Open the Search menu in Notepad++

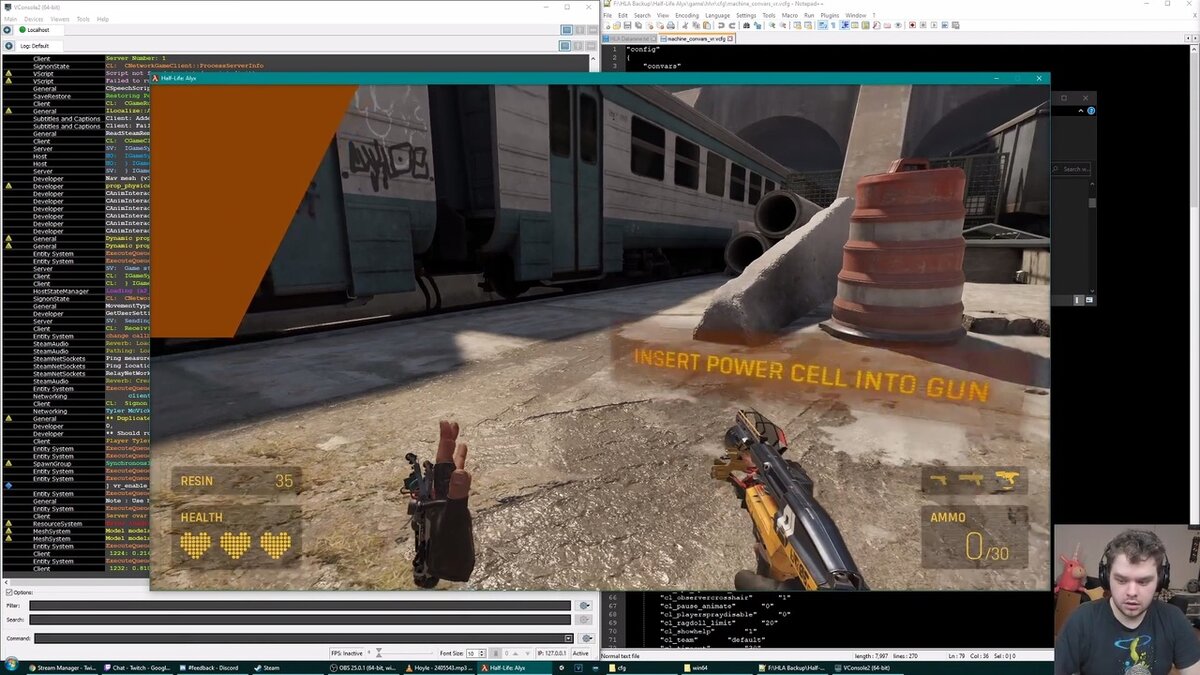pos(642,15)
